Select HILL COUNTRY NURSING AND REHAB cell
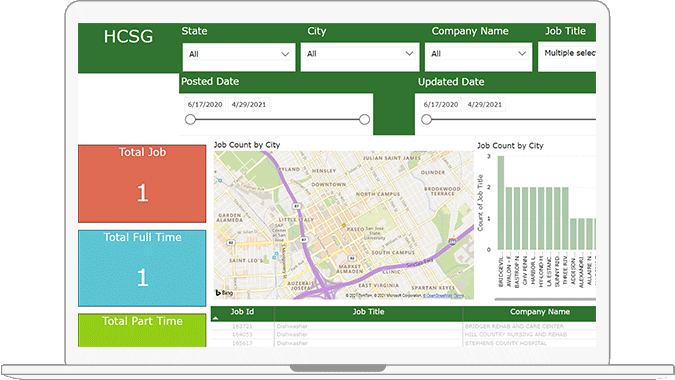The height and width of the screenshot is (380, 675). [x=529, y=335]
